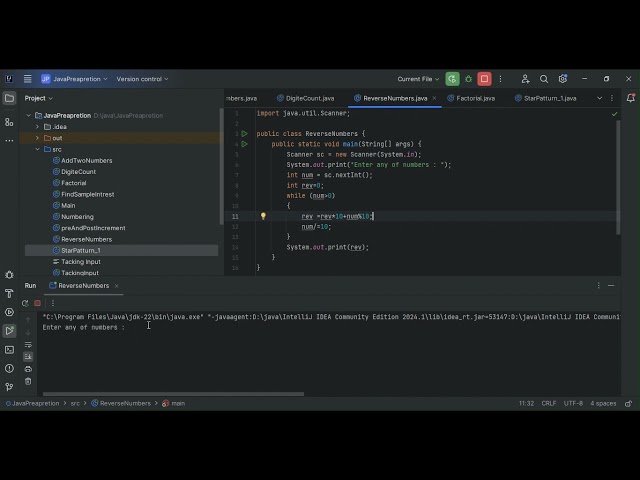
Task: Open the Git tool window icon
Action: click(9, 387)
